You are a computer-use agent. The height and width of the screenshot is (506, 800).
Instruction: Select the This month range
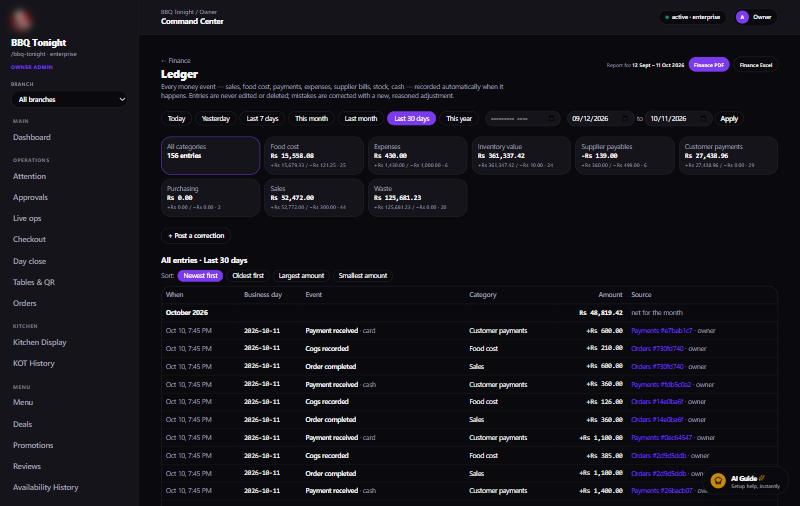(x=311, y=118)
